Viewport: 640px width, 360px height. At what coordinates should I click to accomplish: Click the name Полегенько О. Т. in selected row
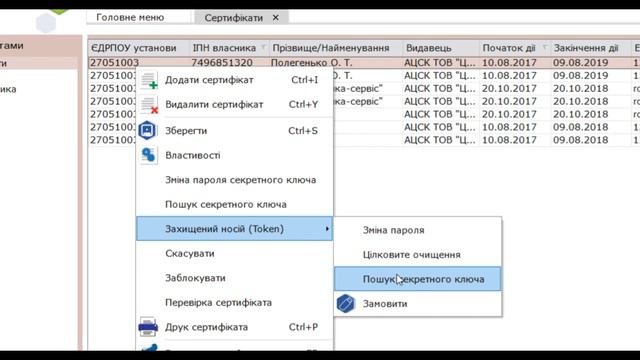[x=311, y=63]
